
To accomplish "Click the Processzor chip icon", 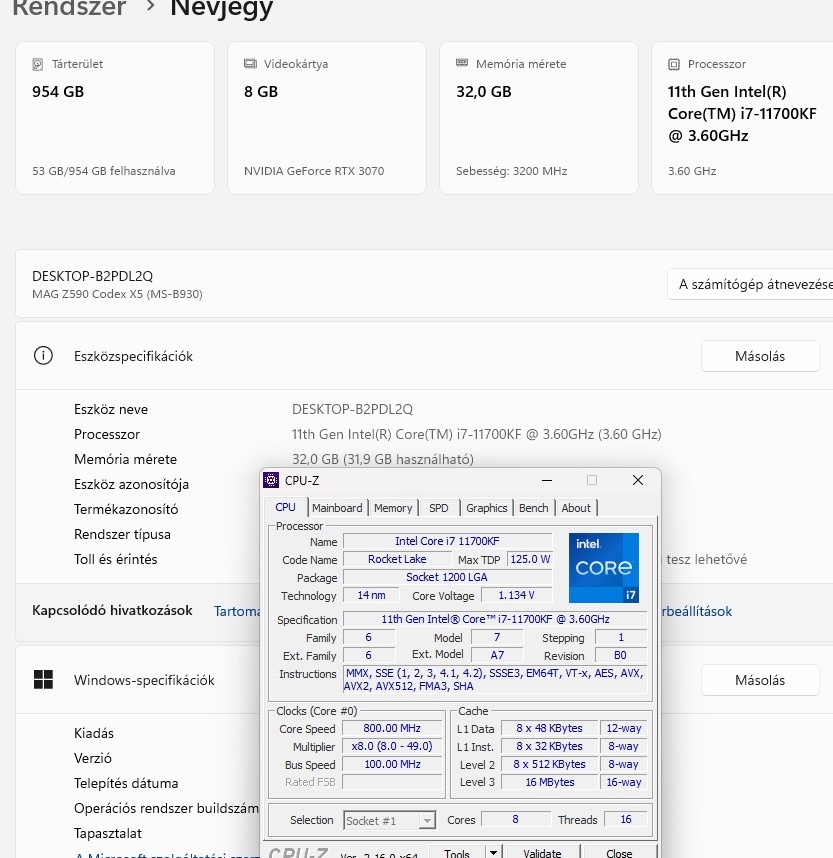I will (x=674, y=64).
